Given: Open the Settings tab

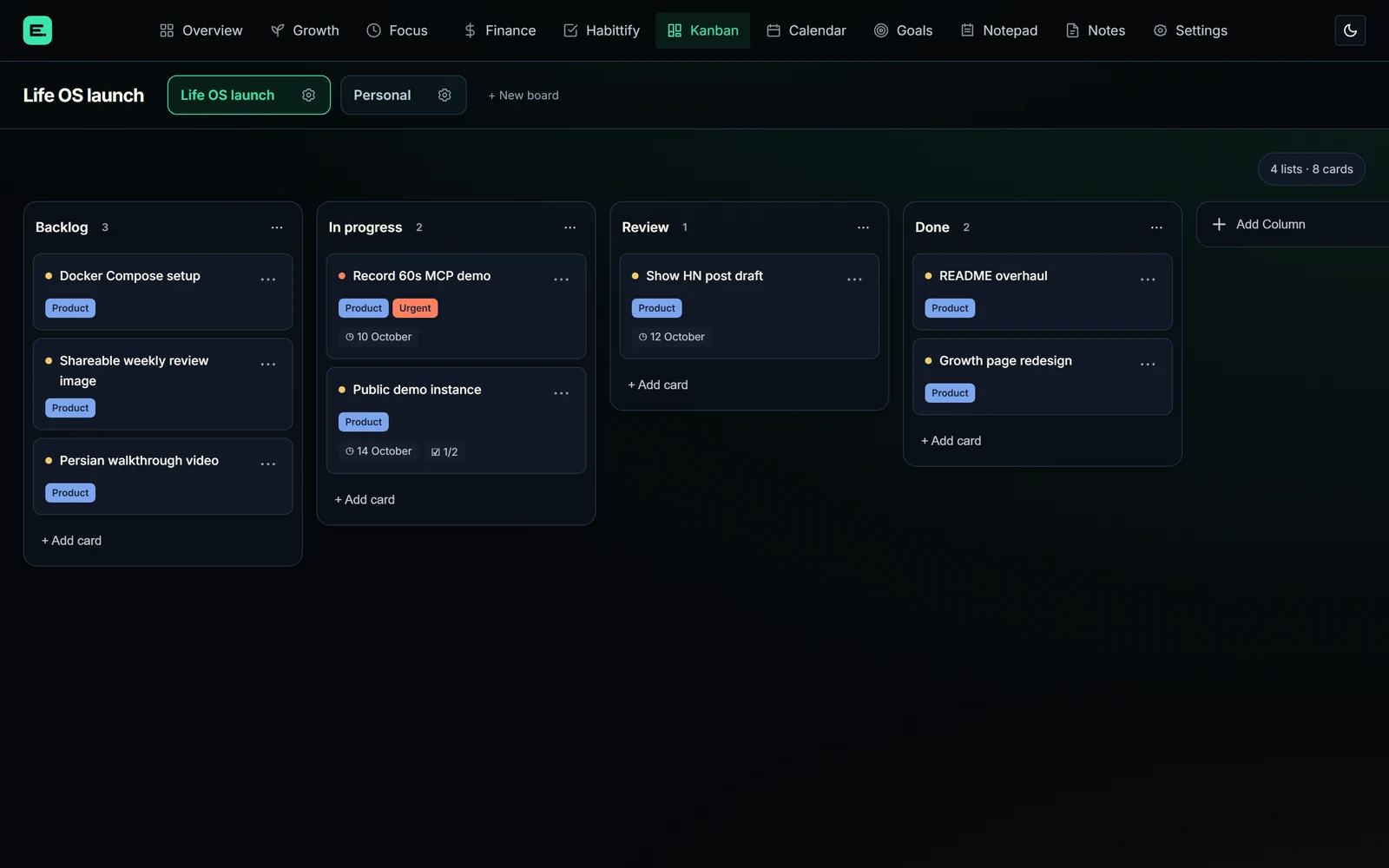Looking at the screenshot, I should [x=1190, y=30].
